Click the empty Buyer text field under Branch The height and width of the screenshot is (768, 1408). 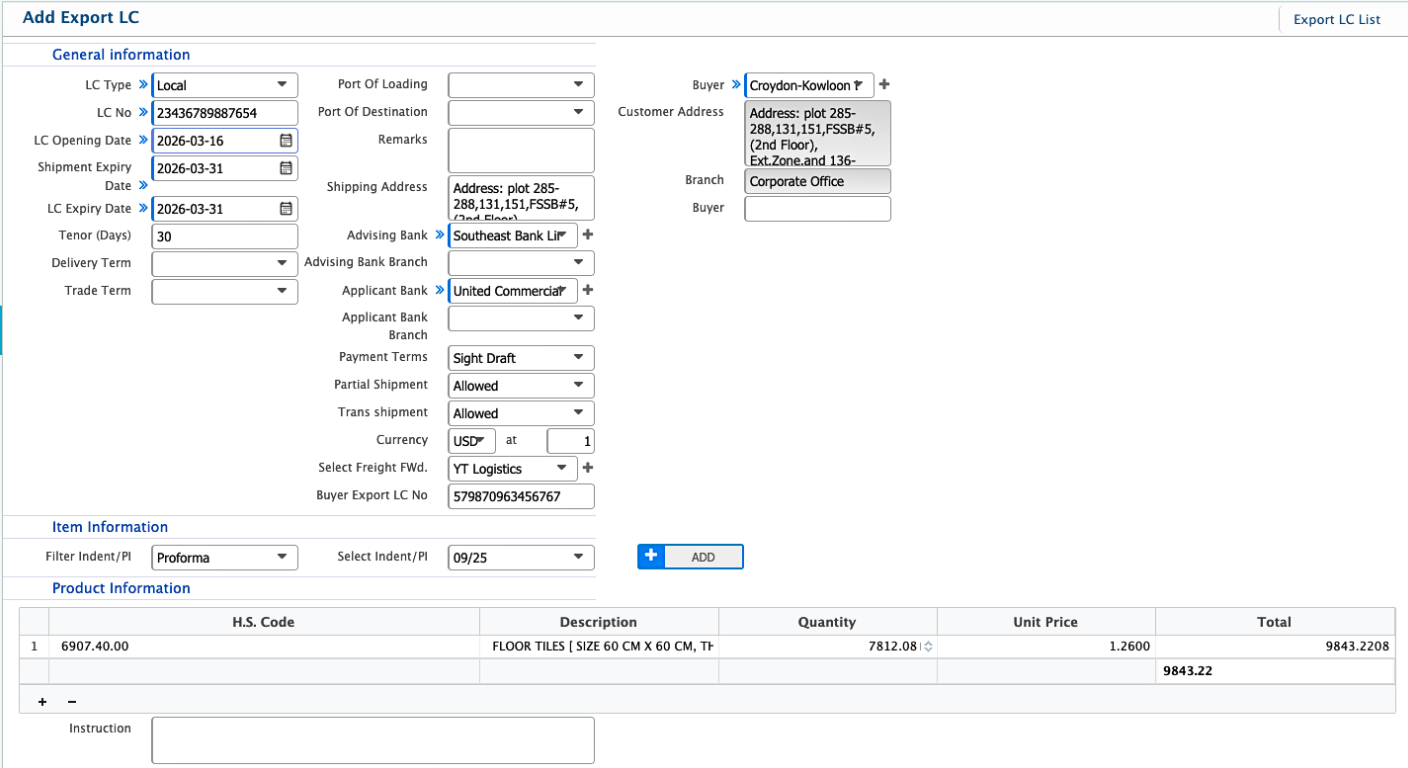(817, 208)
